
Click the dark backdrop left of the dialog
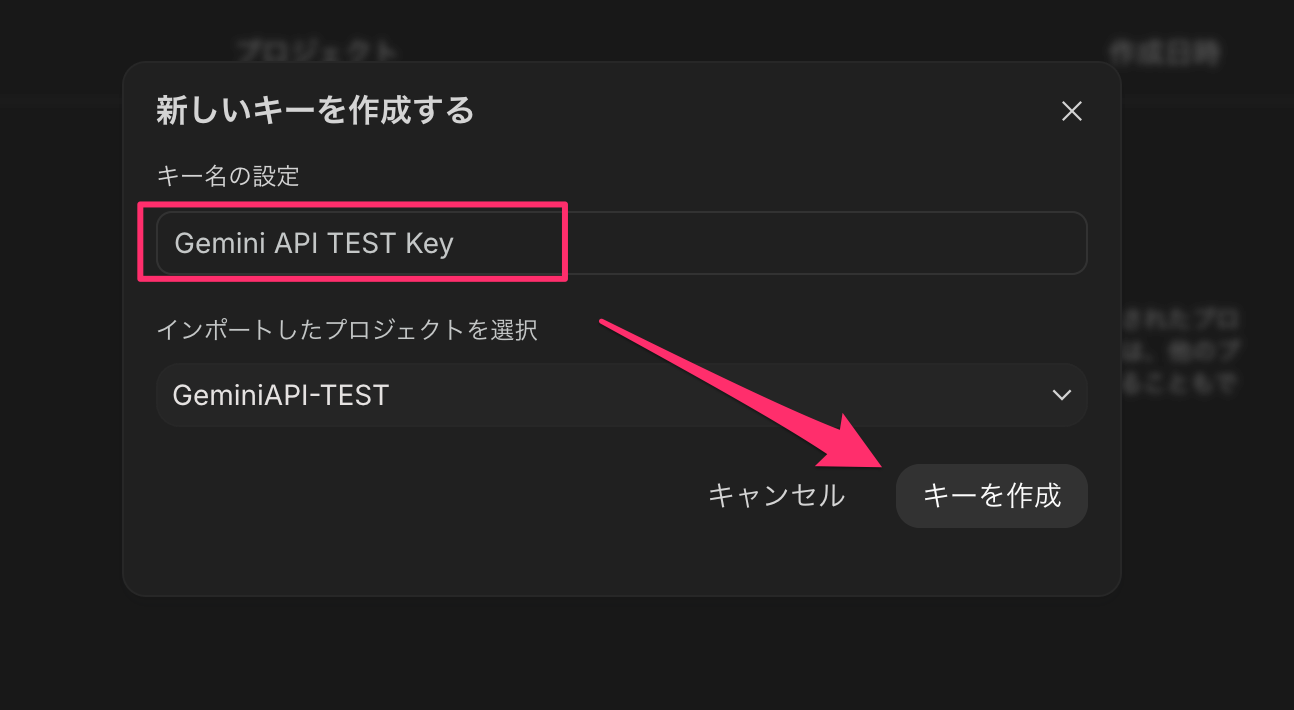60,350
